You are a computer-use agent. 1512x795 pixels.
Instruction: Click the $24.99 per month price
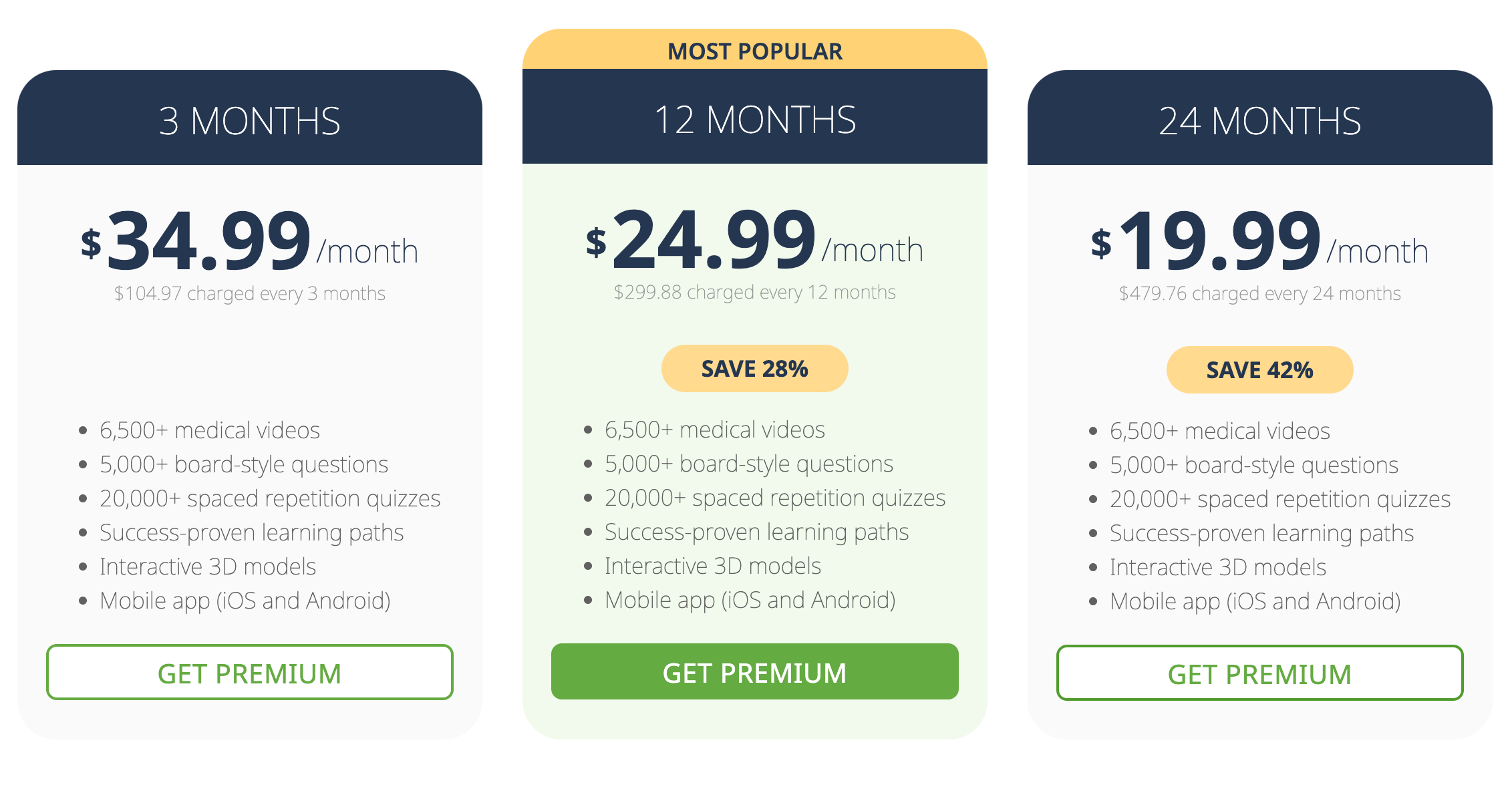pyautogui.click(x=754, y=240)
